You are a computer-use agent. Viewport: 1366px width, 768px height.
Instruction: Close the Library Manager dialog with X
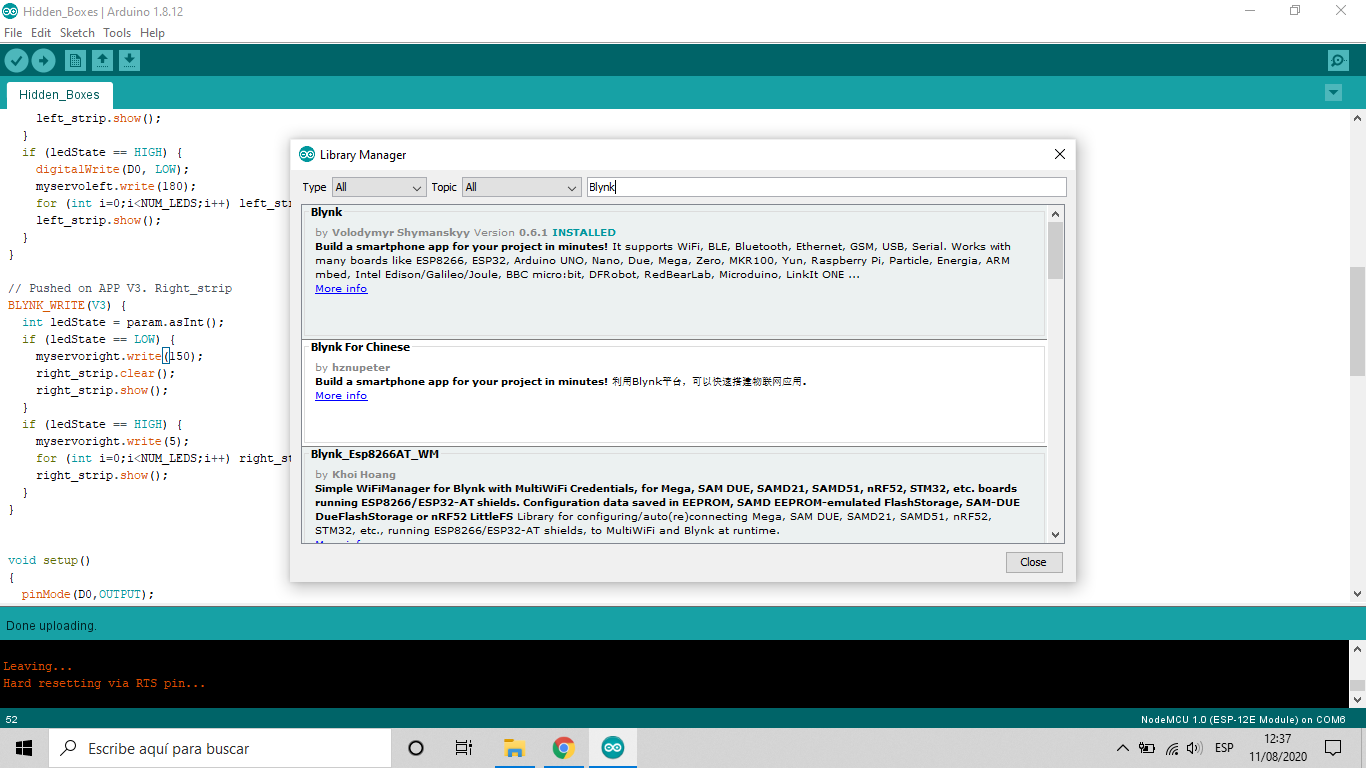[1060, 154]
